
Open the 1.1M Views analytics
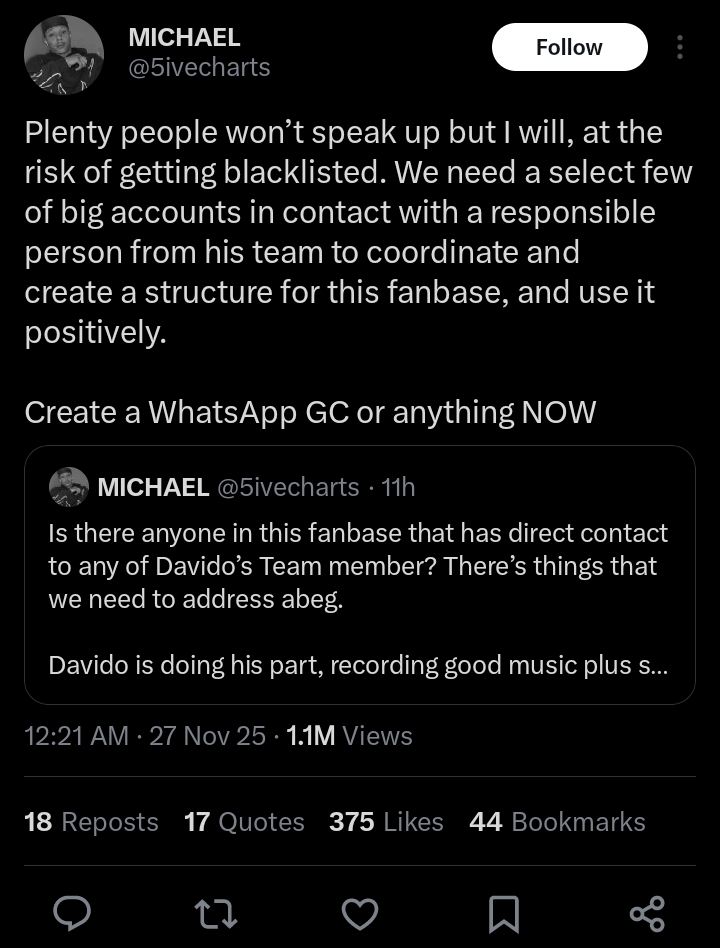pos(349,736)
